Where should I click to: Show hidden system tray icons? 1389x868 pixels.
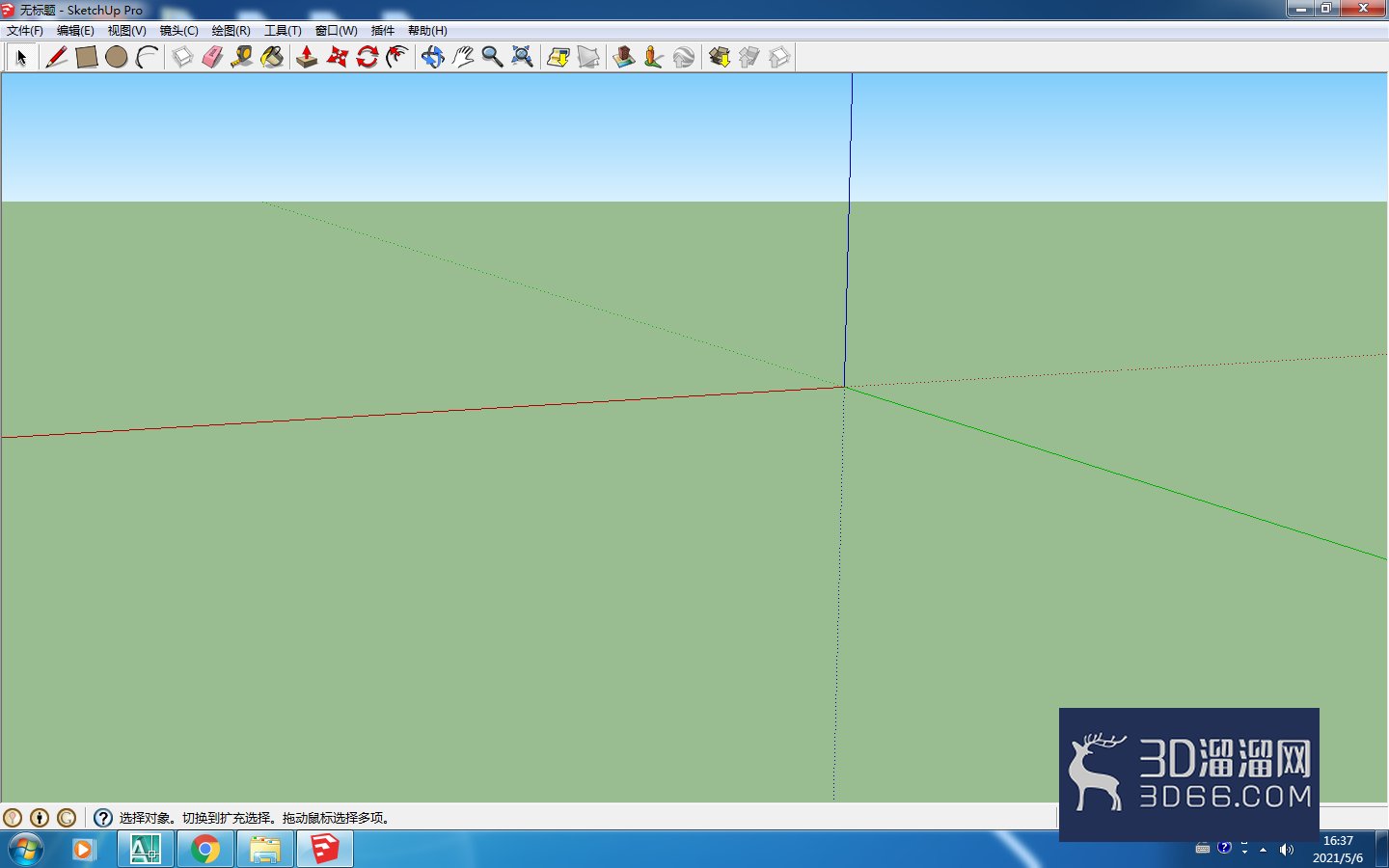pyautogui.click(x=1263, y=850)
